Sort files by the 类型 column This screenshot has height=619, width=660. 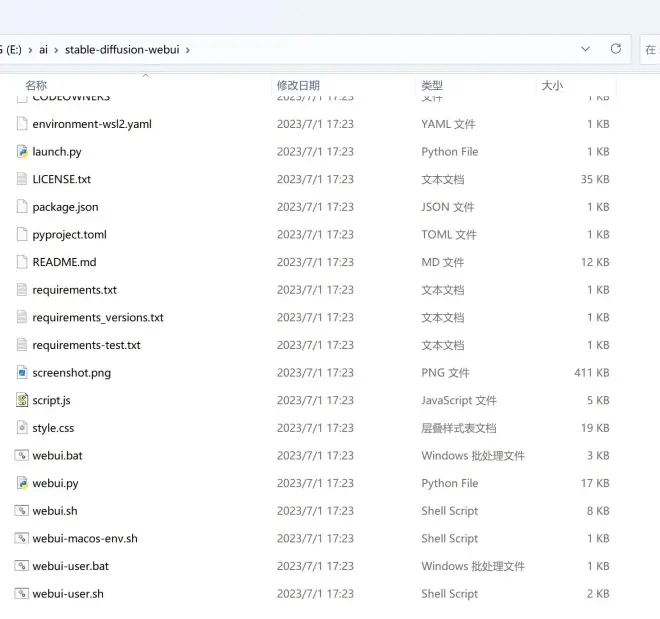point(432,85)
